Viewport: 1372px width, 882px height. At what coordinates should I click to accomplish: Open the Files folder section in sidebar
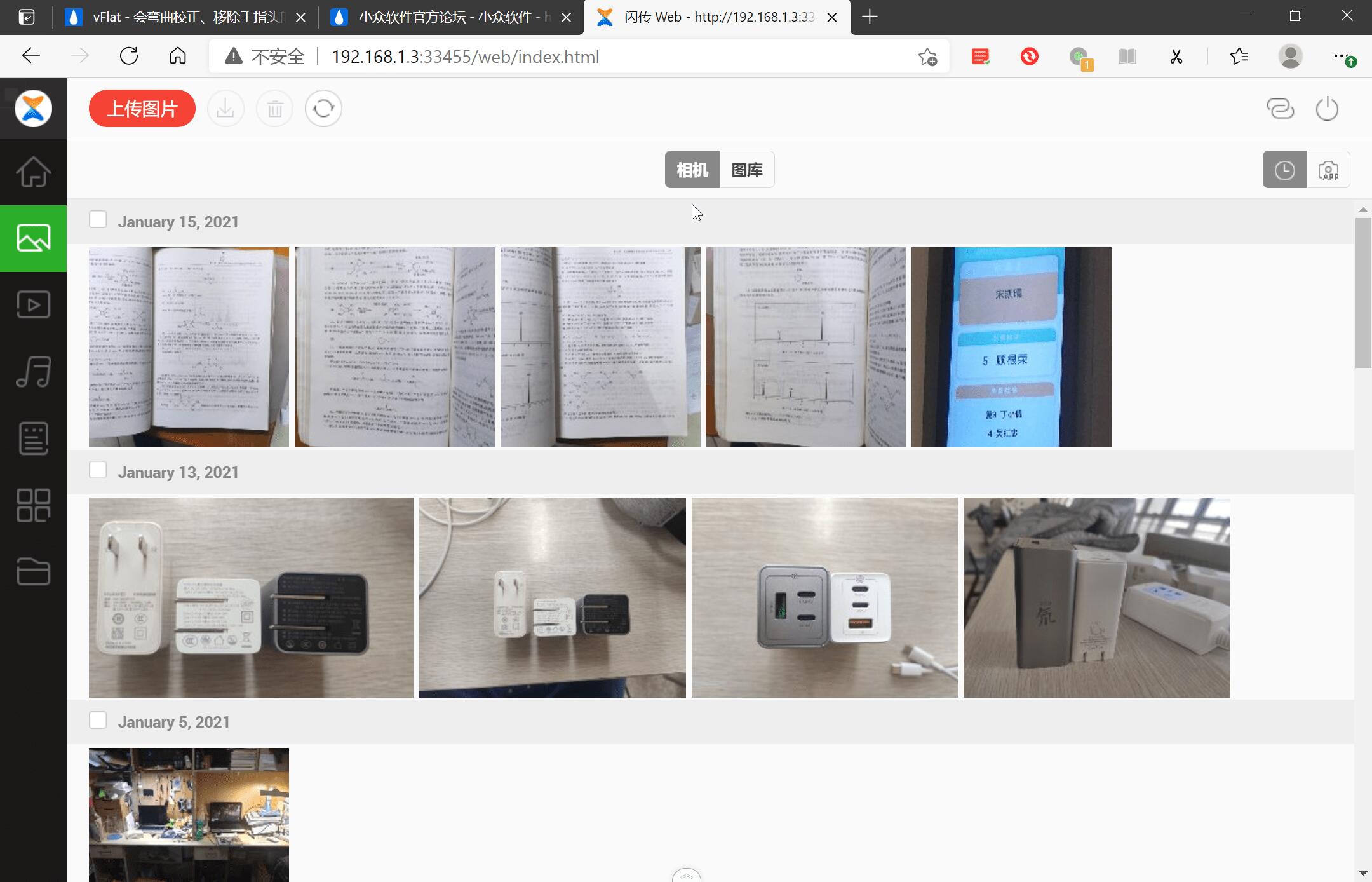33,571
